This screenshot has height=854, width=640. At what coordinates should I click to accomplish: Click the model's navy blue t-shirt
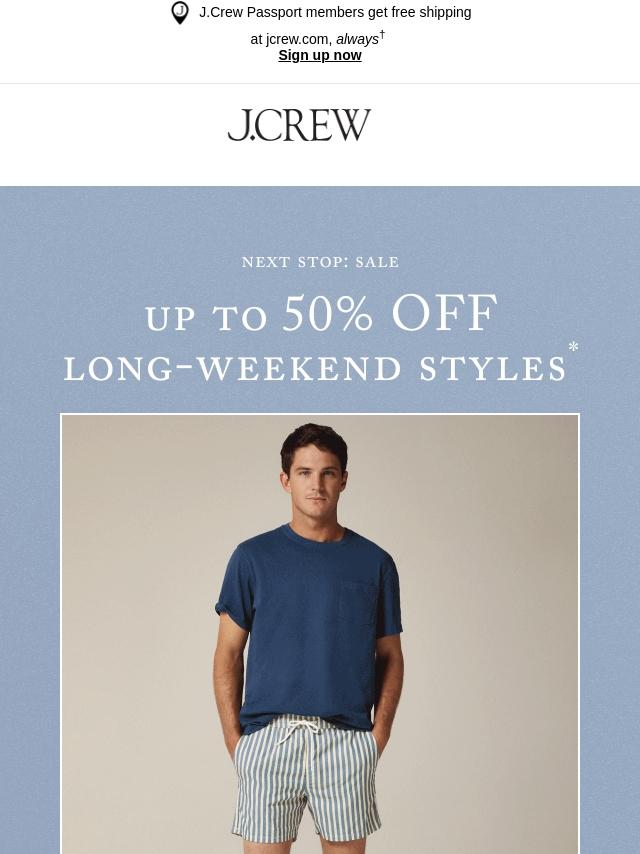tap(309, 626)
